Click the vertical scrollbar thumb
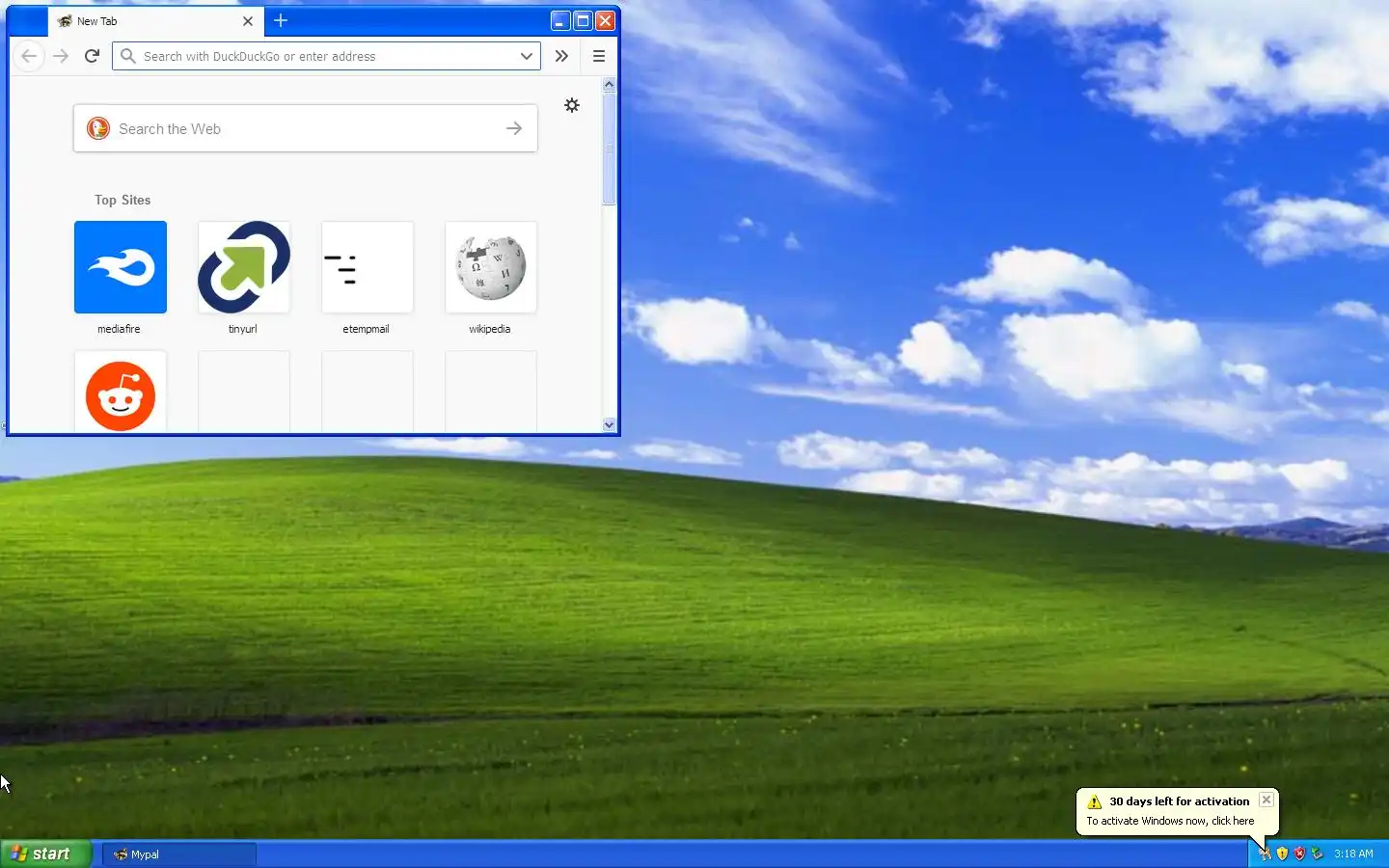This screenshot has width=1389, height=868. pos(609,149)
